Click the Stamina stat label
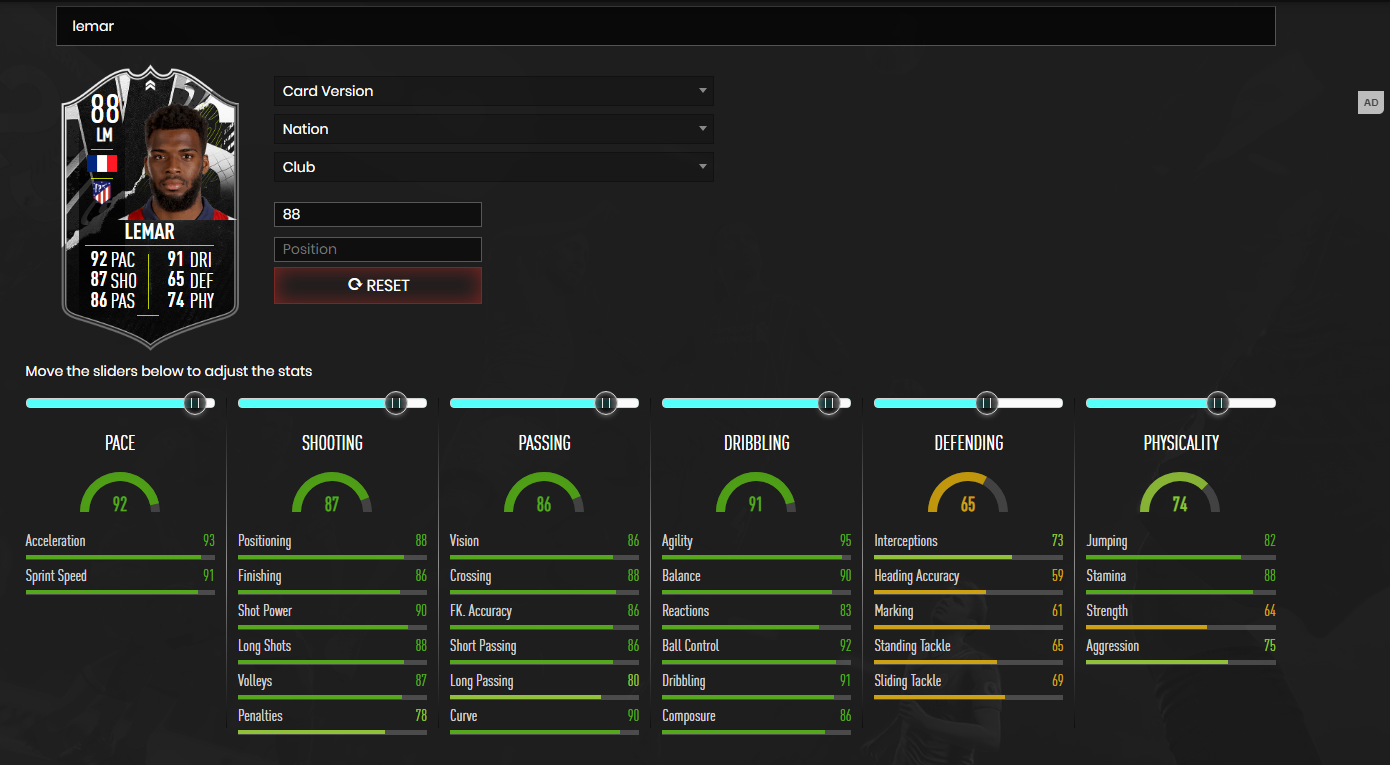Image resolution: width=1390 pixels, height=765 pixels. (x=1106, y=576)
